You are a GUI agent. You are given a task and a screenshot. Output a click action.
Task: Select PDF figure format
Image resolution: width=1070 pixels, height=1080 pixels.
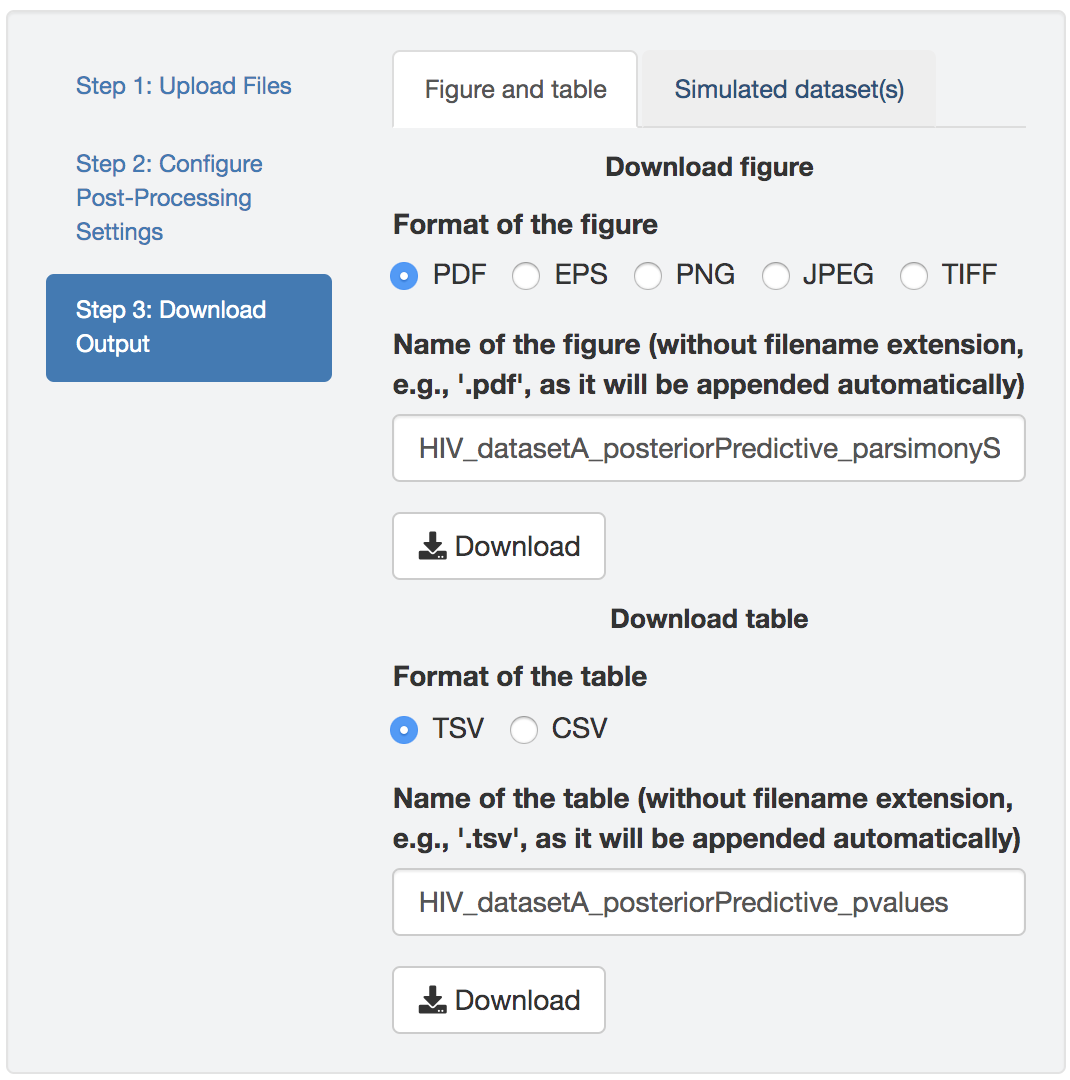(x=404, y=276)
